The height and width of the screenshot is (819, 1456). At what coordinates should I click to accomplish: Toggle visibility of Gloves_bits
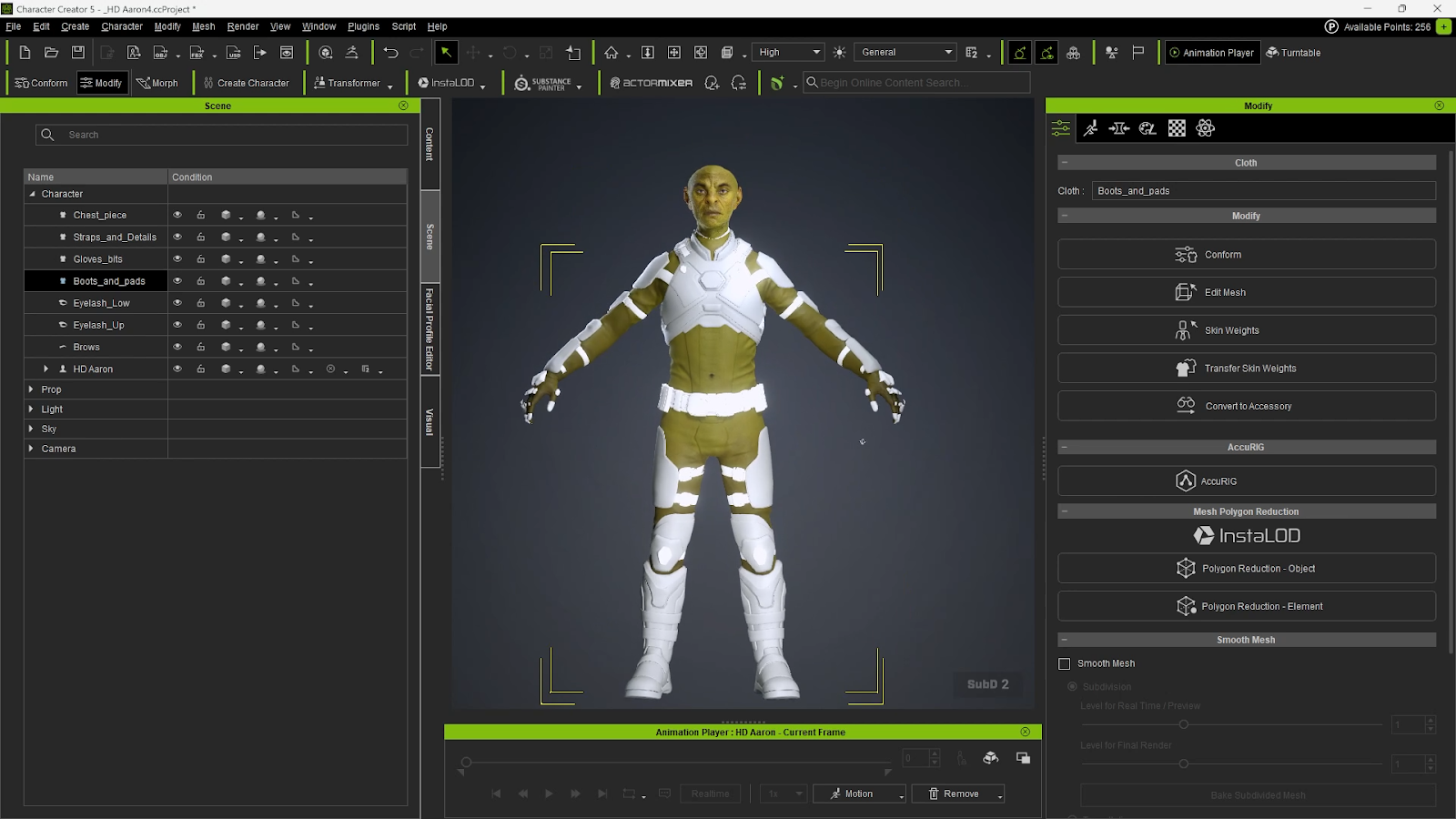point(177,259)
